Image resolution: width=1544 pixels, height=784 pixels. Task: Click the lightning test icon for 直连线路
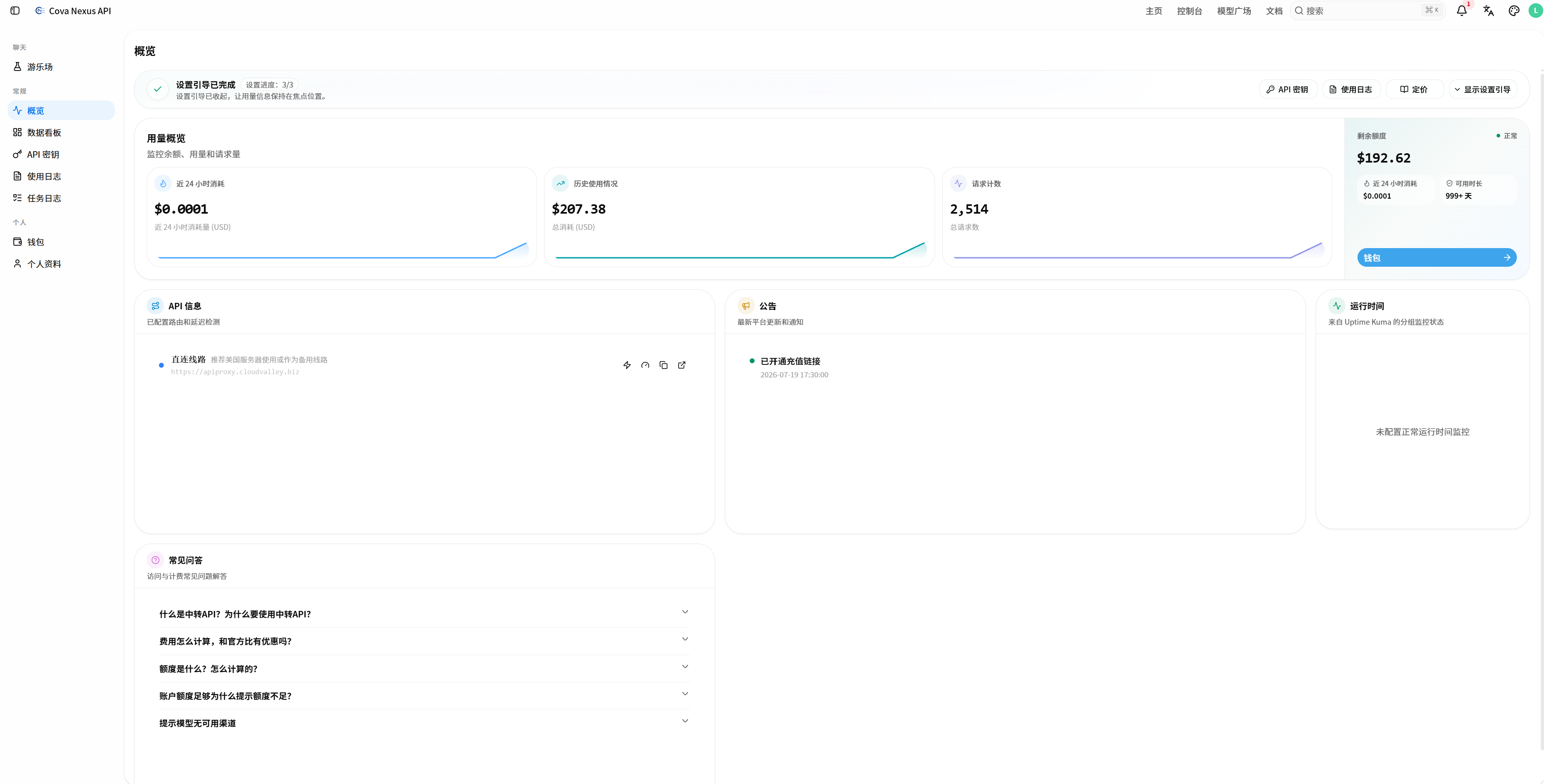pos(627,365)
